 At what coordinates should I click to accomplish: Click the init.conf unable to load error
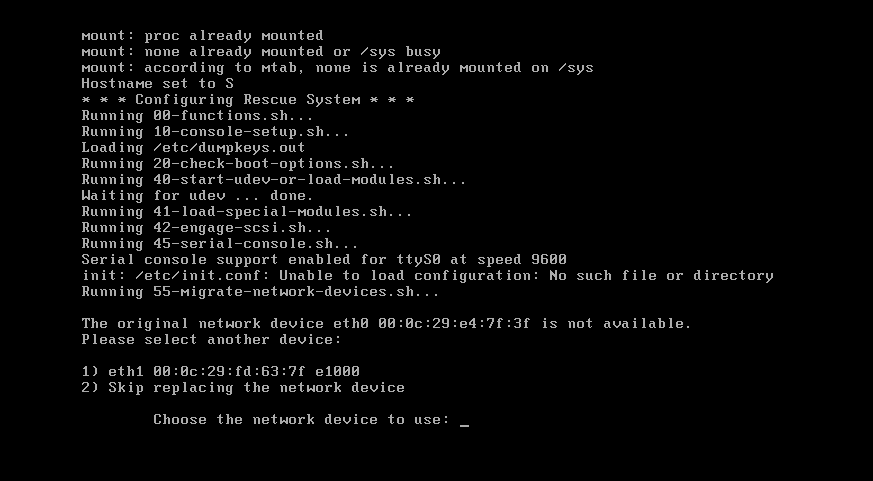click(x=427, y=275)
